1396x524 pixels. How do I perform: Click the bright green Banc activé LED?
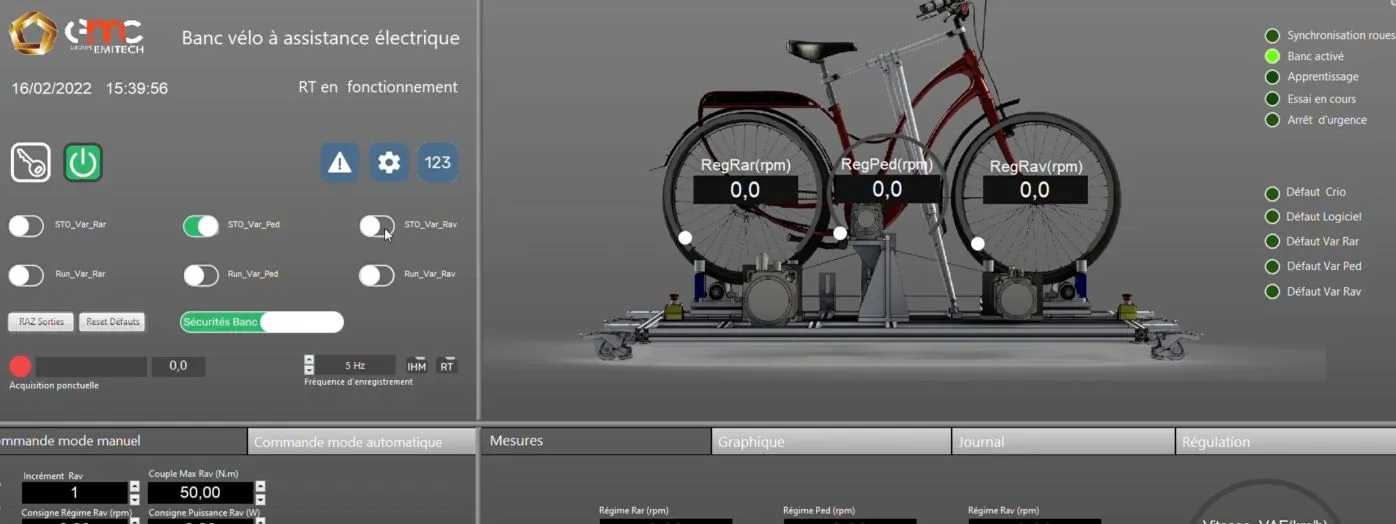[x=1272, y=57]
